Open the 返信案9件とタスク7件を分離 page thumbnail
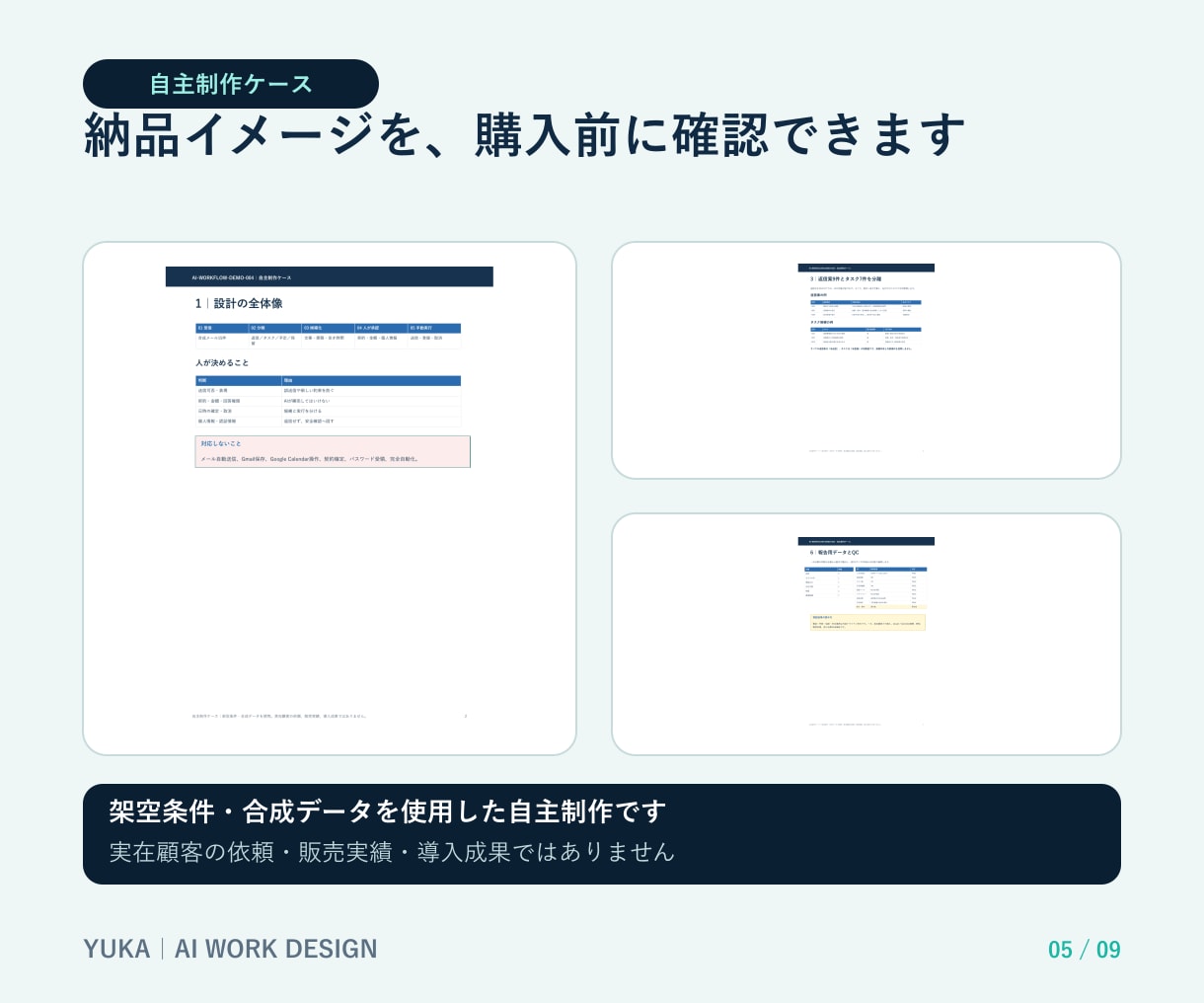The image size is (1204, 1003). tap(866, 360)
